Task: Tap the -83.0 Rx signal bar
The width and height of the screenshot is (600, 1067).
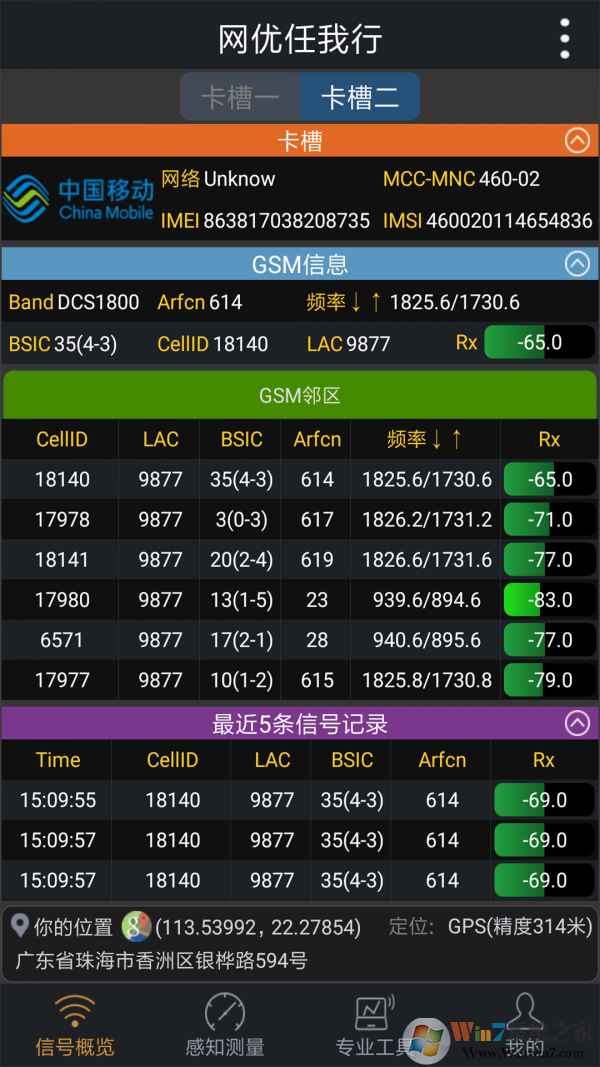Action: click(549, 600)
